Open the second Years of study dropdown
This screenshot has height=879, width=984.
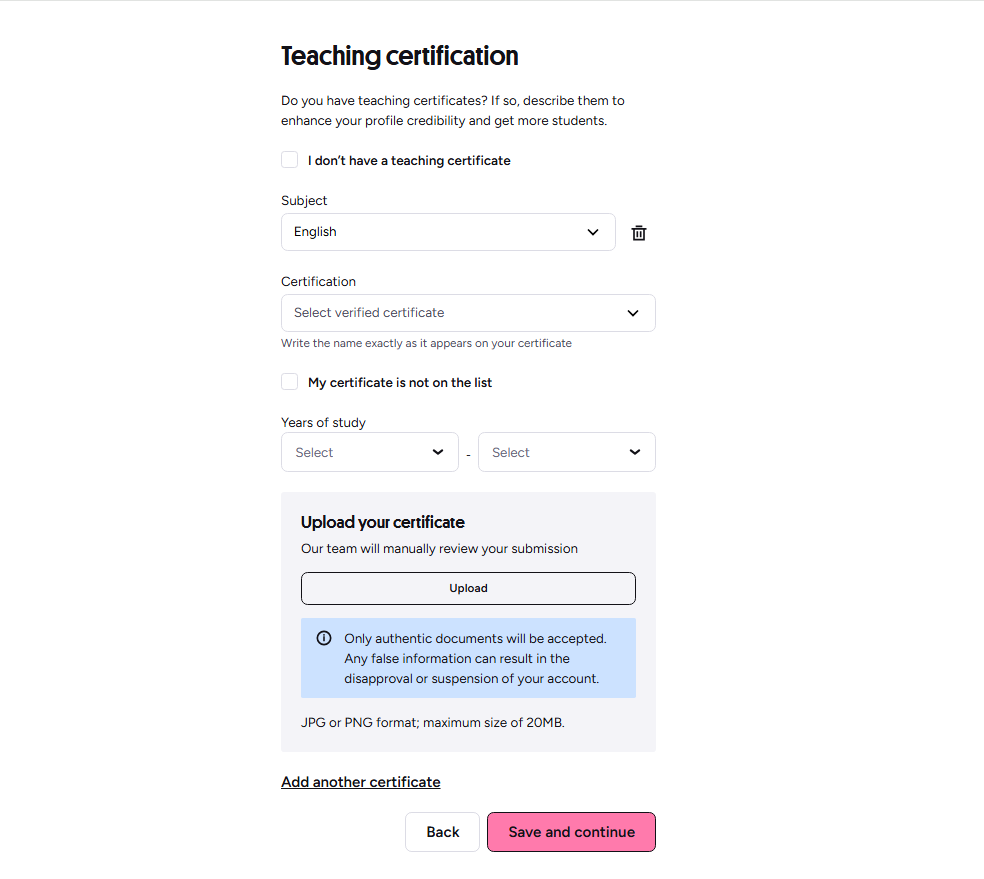click(567, 452)
